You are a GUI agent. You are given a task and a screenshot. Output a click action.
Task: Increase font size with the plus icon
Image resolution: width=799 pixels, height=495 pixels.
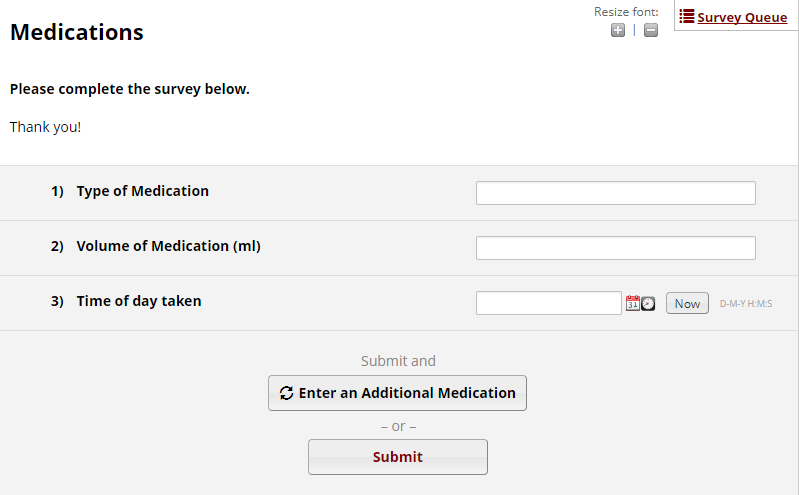tap(618, 30)
